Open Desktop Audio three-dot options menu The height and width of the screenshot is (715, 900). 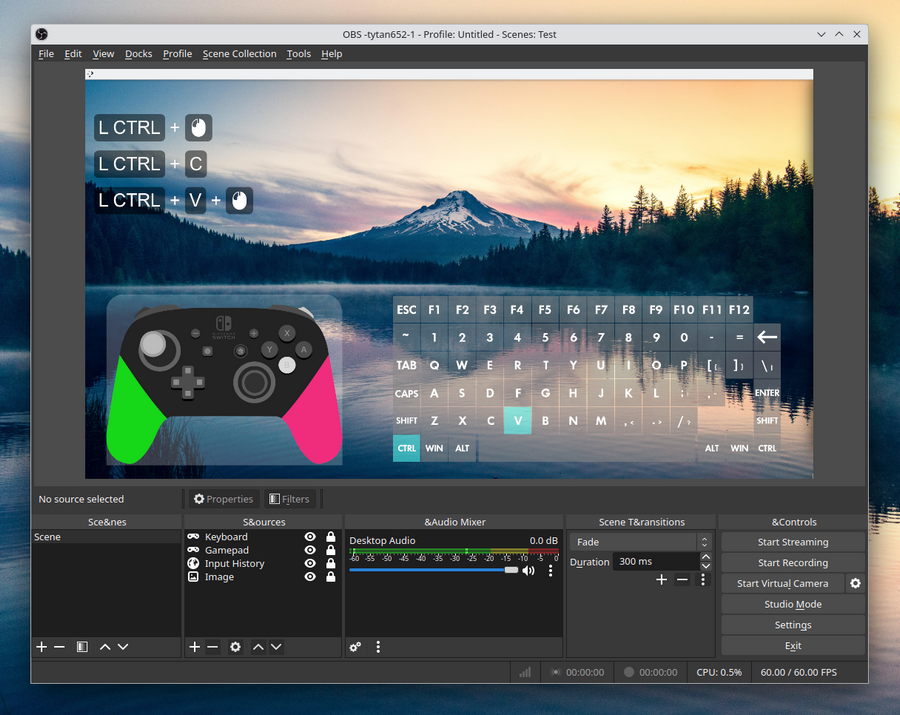[550, 570]
